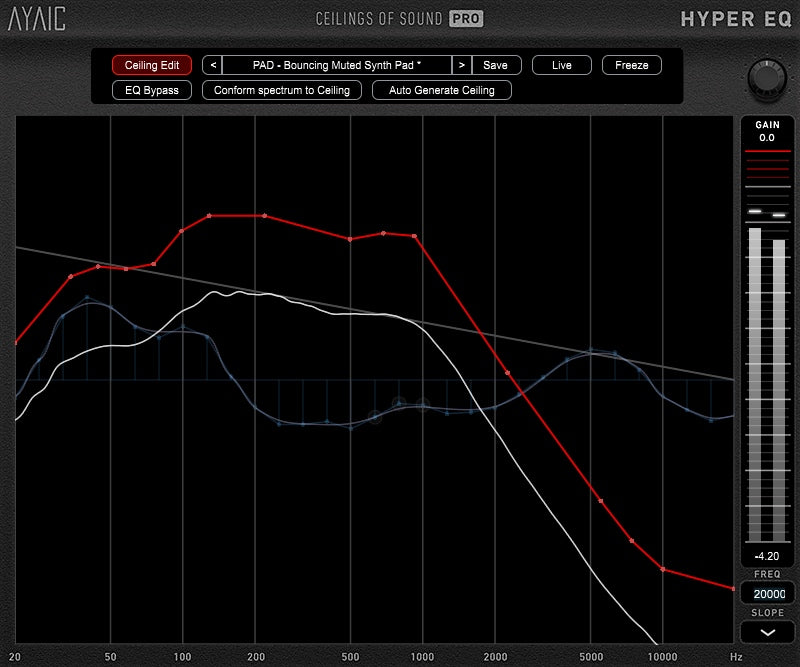Select red ceiling point near 1000 Hz
Image resolution: width=800 pixels, height=667 pixels.
point(414,236)
